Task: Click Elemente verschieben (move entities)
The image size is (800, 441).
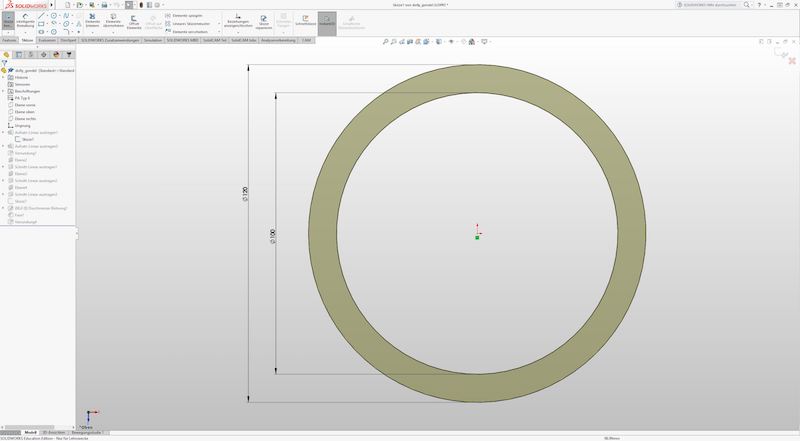Action: [186, 32]
